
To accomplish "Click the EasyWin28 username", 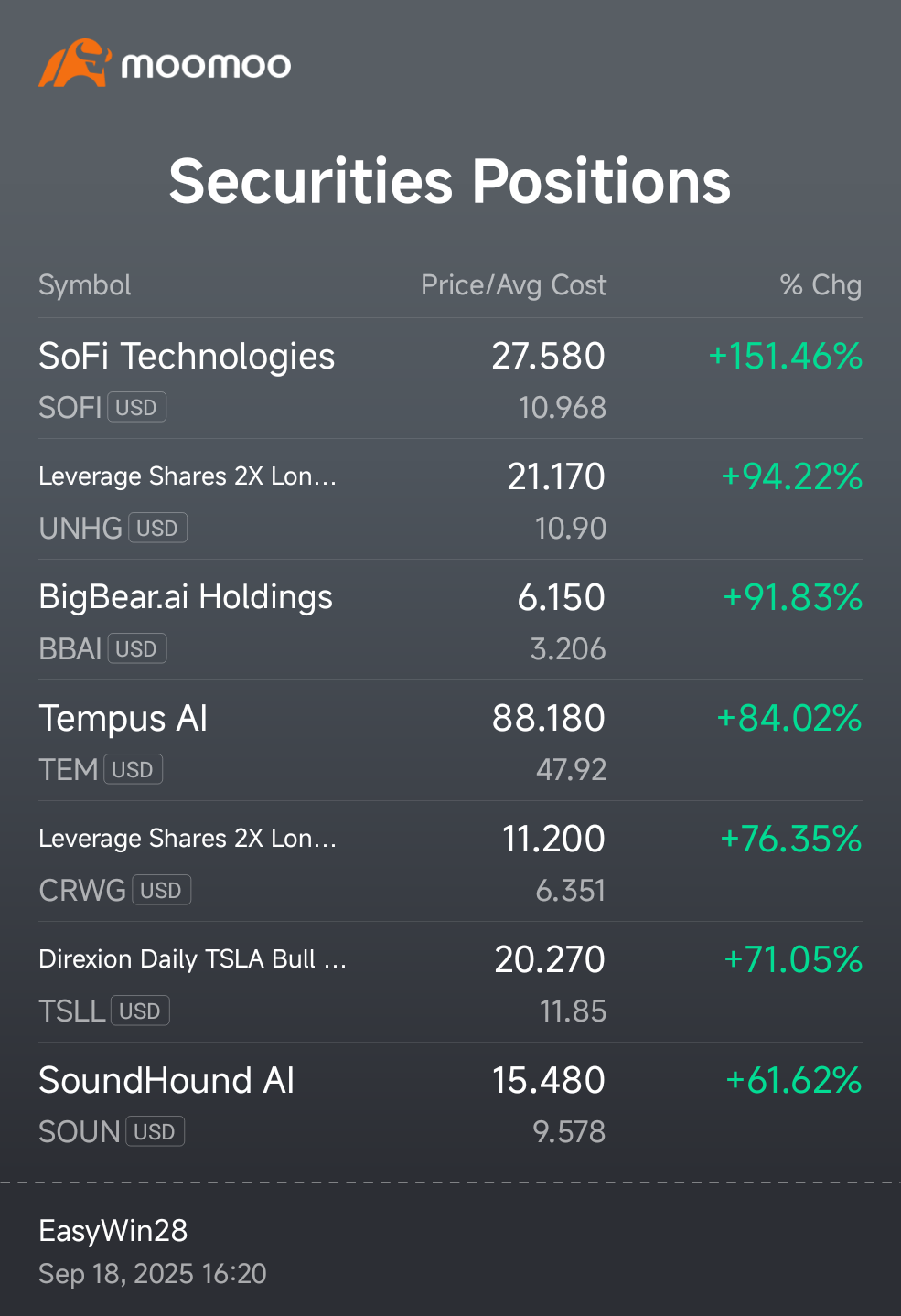I will coord(113,1231).
